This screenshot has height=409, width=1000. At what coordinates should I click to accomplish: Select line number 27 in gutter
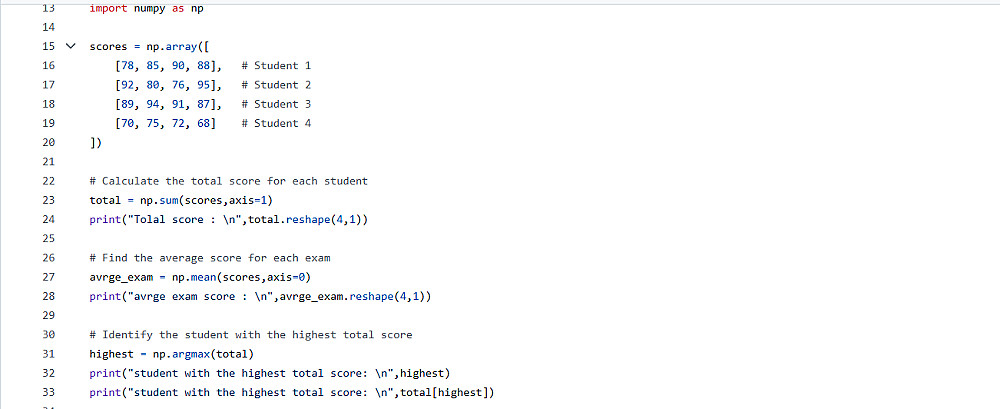pos(48,277)
